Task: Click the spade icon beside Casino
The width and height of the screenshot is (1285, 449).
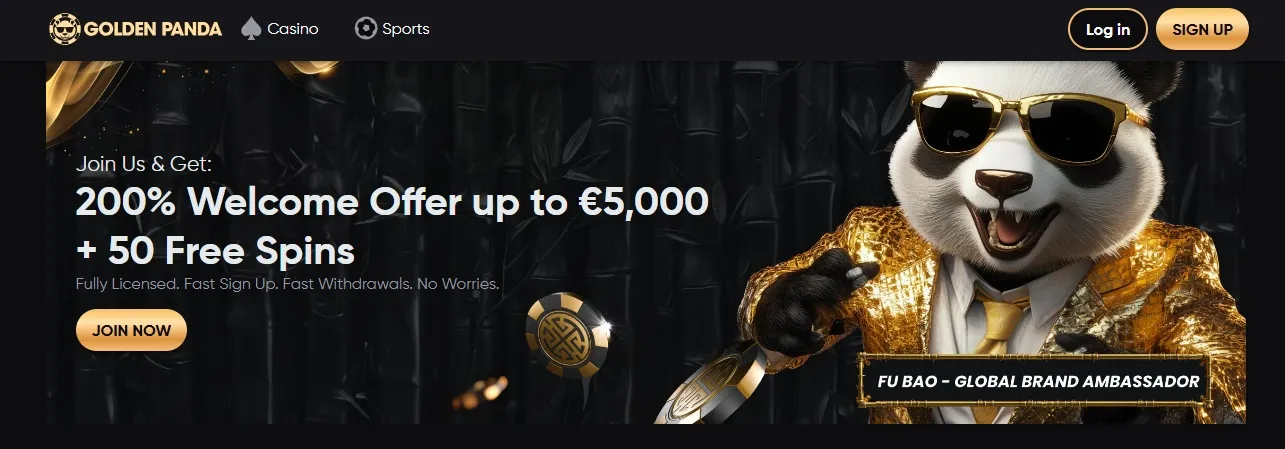Action: pyautogui.click(x=251, y=29)
